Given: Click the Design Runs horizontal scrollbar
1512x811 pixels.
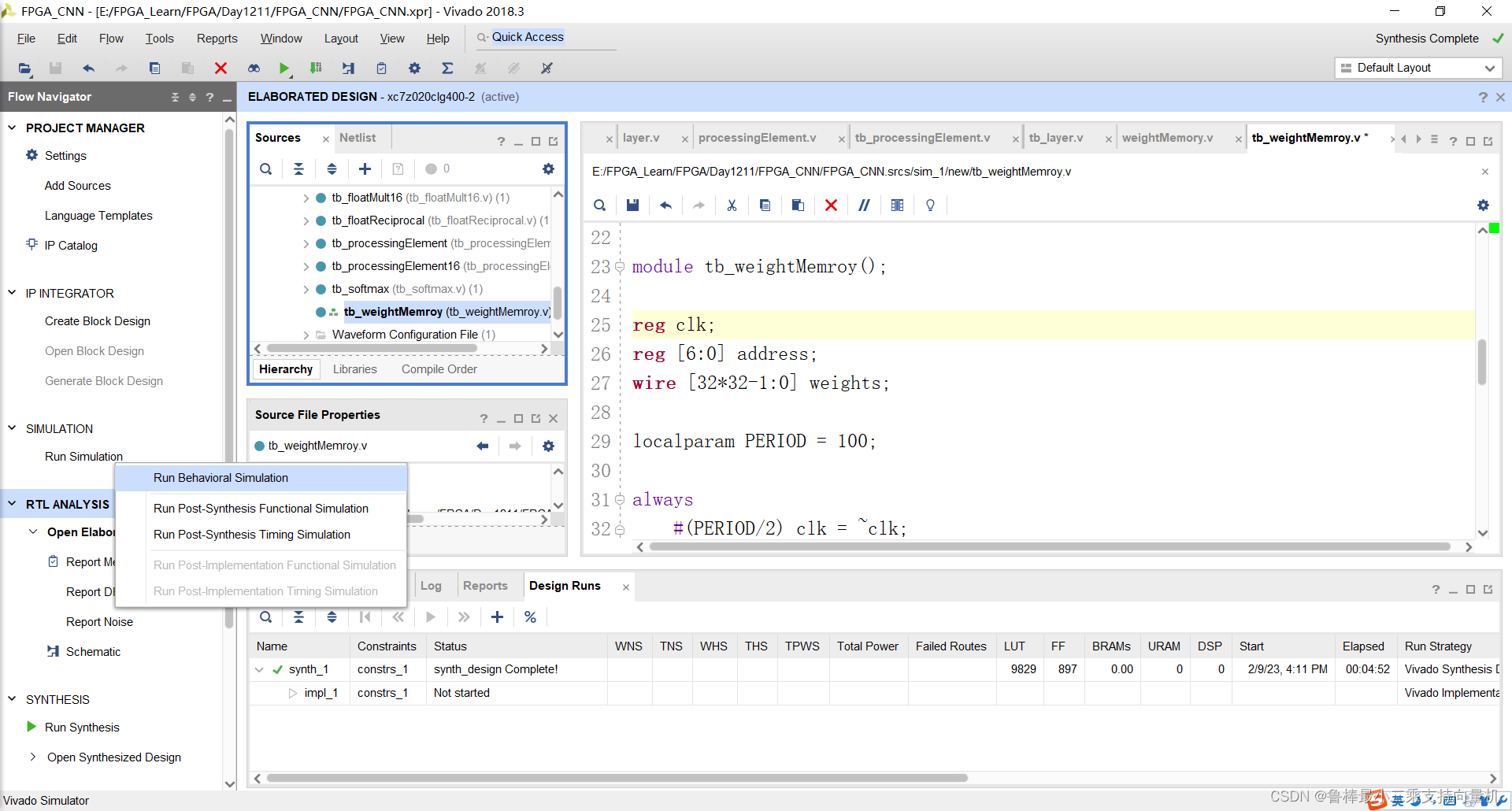Looking at the screenshot, I should [617, 778].
